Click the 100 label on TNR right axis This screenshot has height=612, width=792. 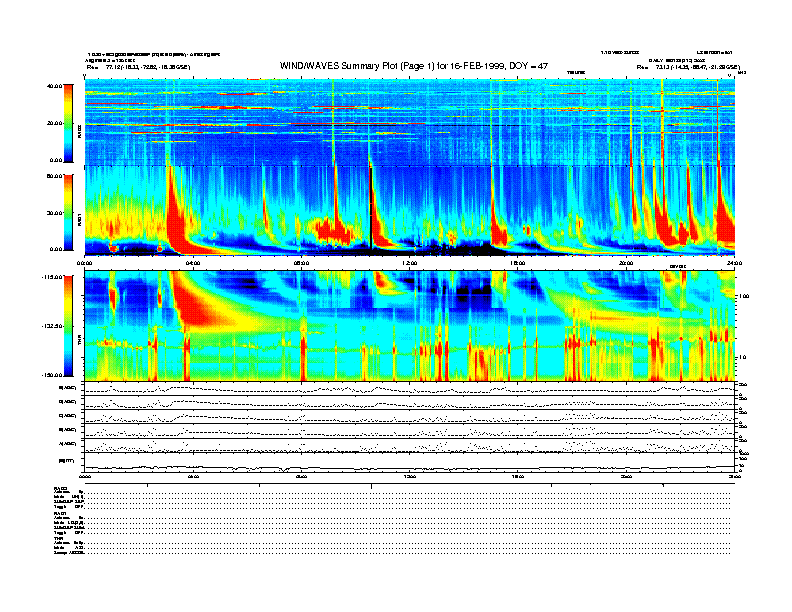pos(744,296)
